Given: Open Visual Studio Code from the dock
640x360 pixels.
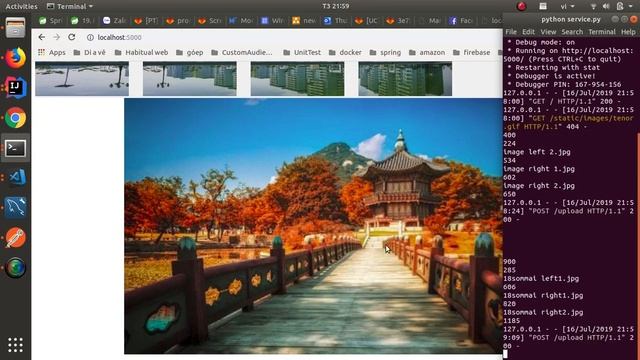Looking at the screenshot, I should 16,178.
